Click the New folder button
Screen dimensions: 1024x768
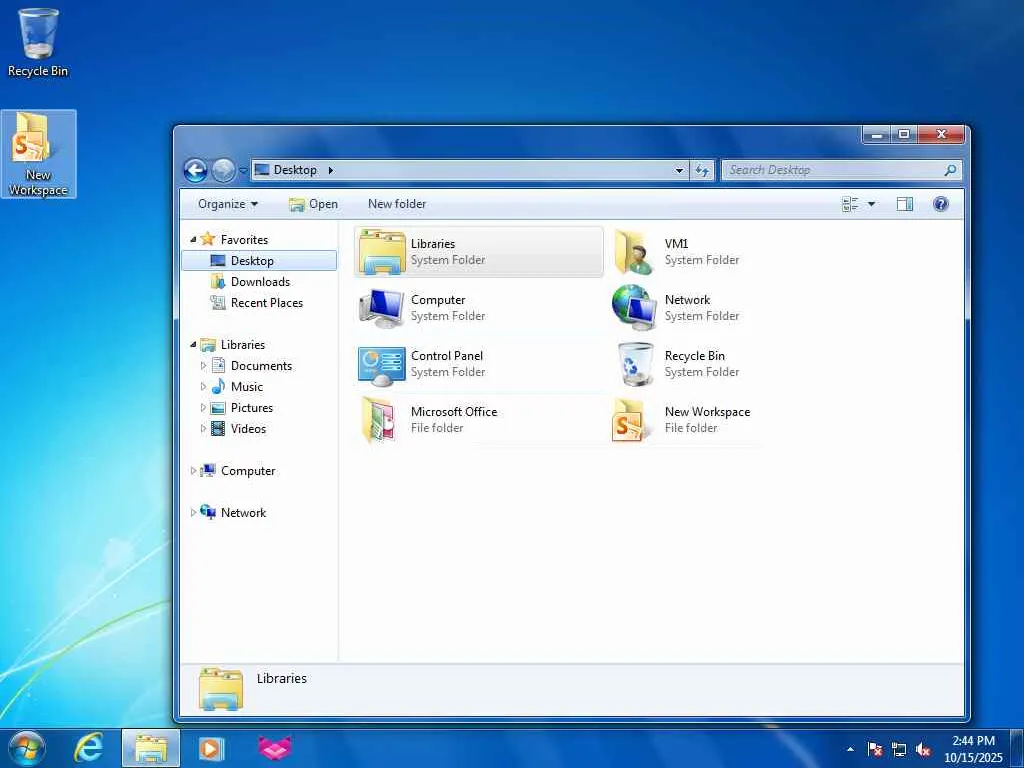[x=396, y=204]
